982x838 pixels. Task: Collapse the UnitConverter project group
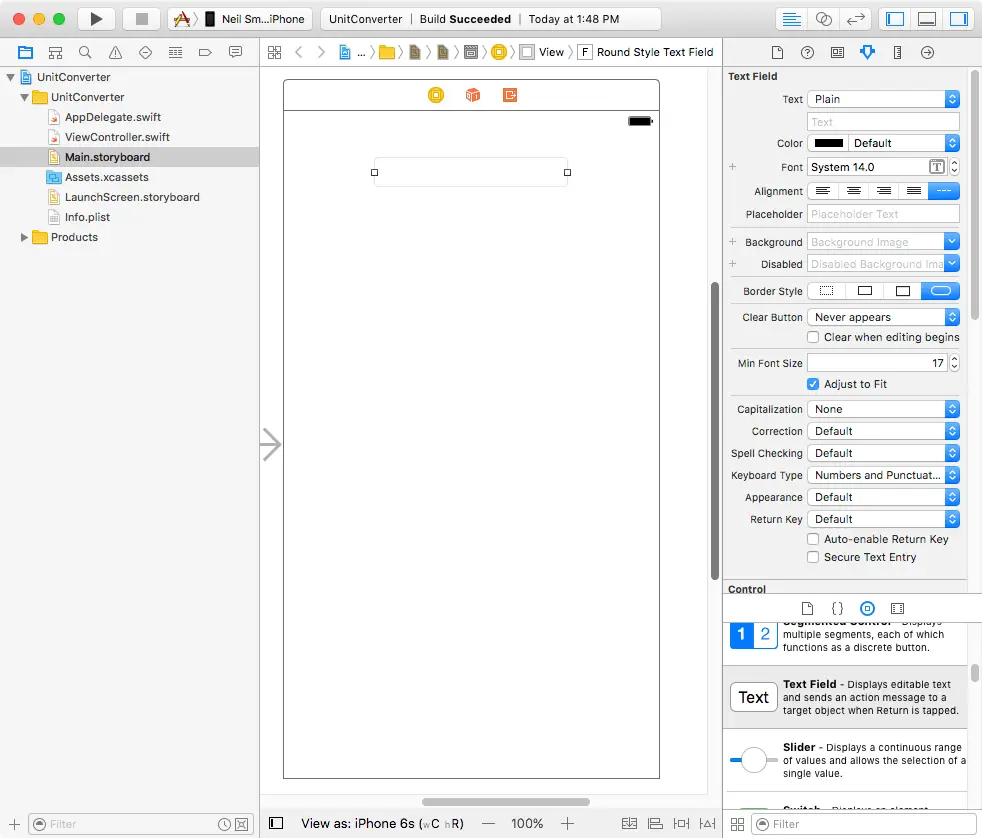click(x=10, y=76)
